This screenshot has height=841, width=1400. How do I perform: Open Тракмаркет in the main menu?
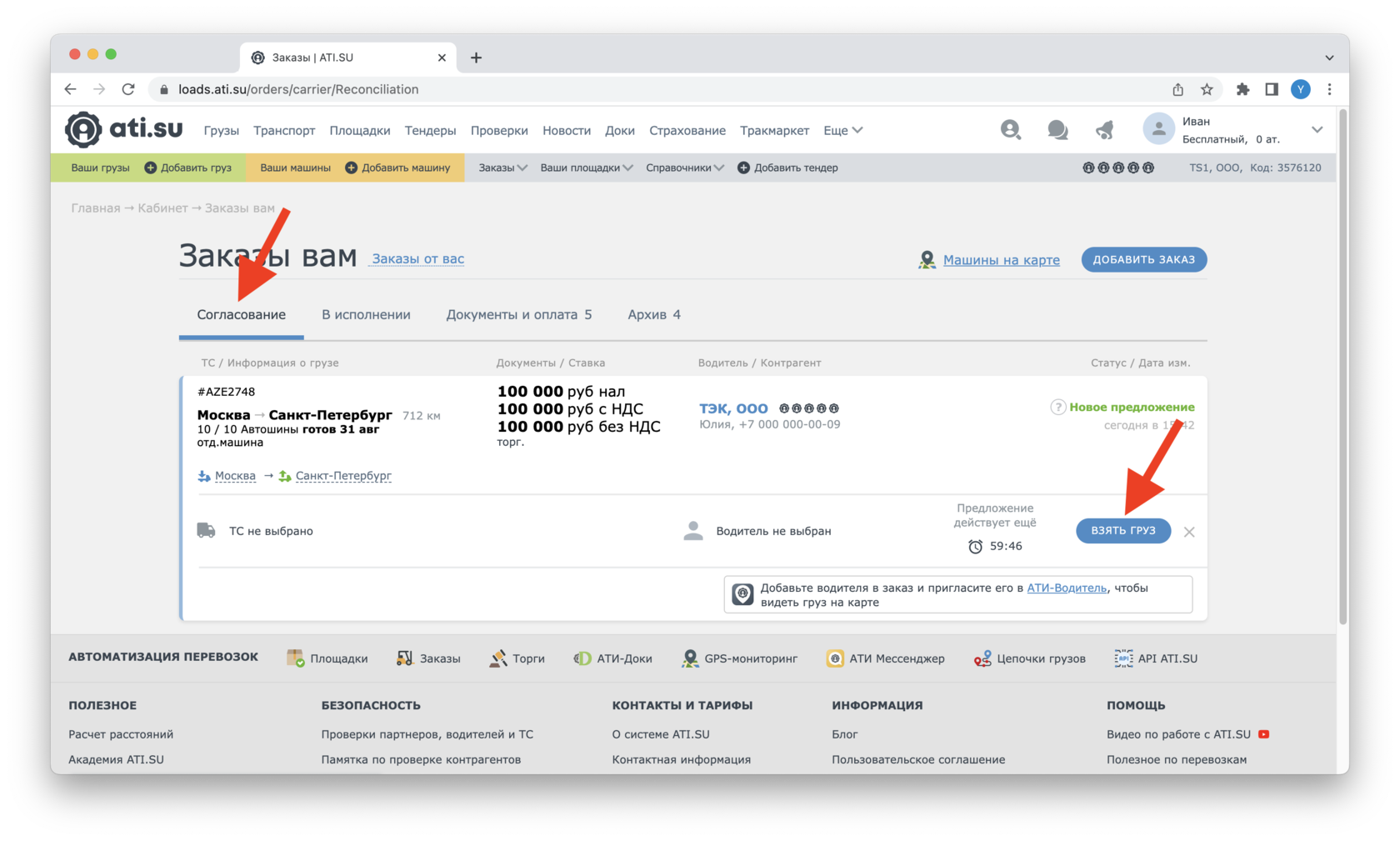[774, 131]
